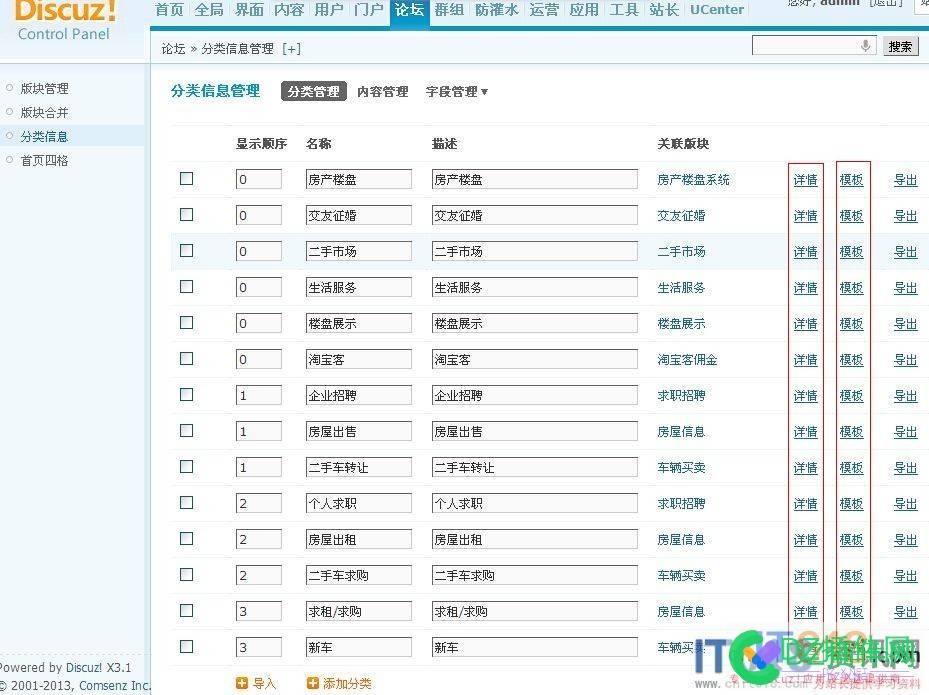Viewport: 929px width, 695px height.
Task: Click the plus icon next to 导入
Action: pos(242,683)
